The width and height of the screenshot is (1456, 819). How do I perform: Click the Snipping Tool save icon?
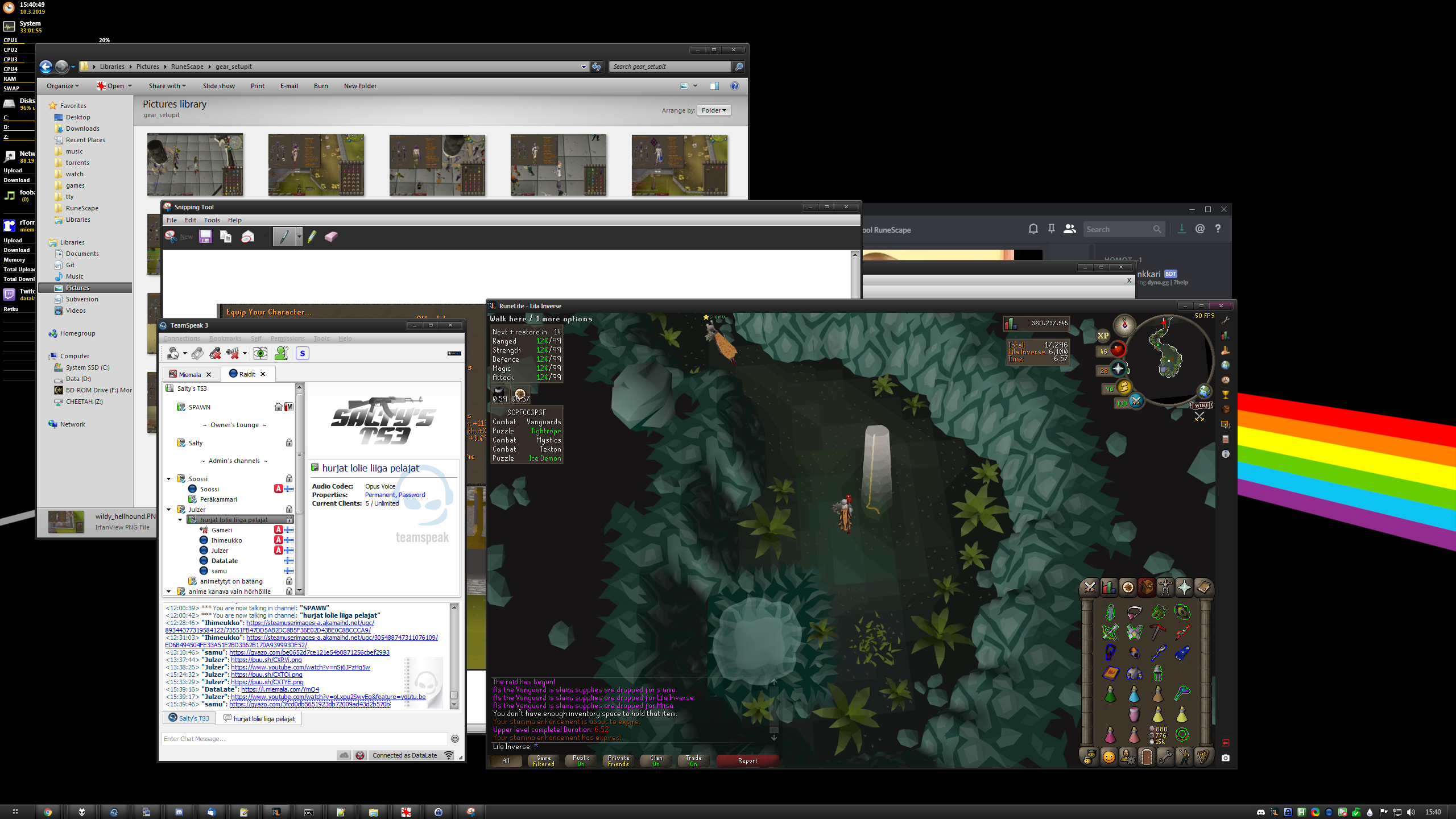pos(205,237)
